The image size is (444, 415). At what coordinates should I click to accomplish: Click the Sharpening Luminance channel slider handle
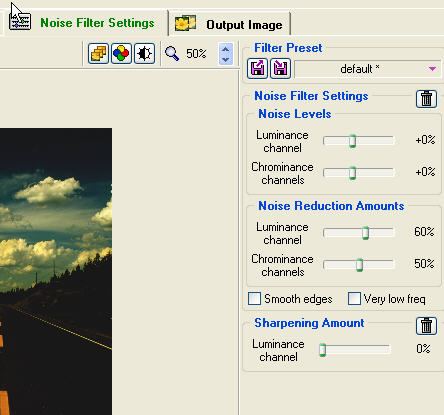click(x=322, y=350)
